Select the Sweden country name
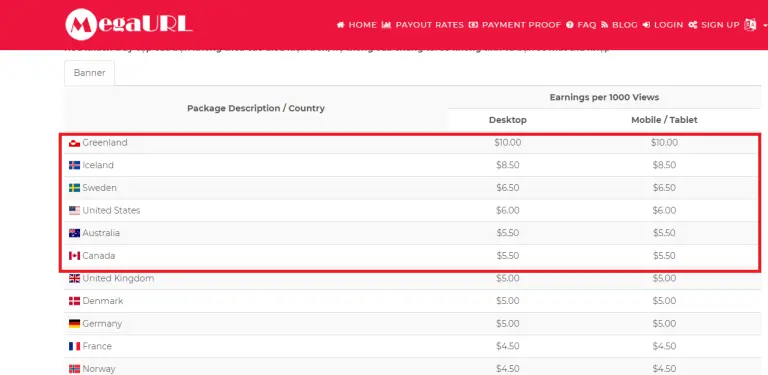768x375 pixels. coord(99,188)
